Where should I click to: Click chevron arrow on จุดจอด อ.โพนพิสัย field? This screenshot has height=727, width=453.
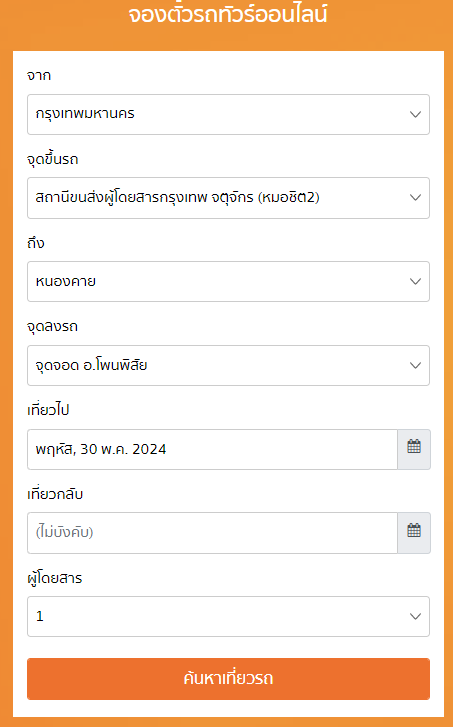click(415, 365)
